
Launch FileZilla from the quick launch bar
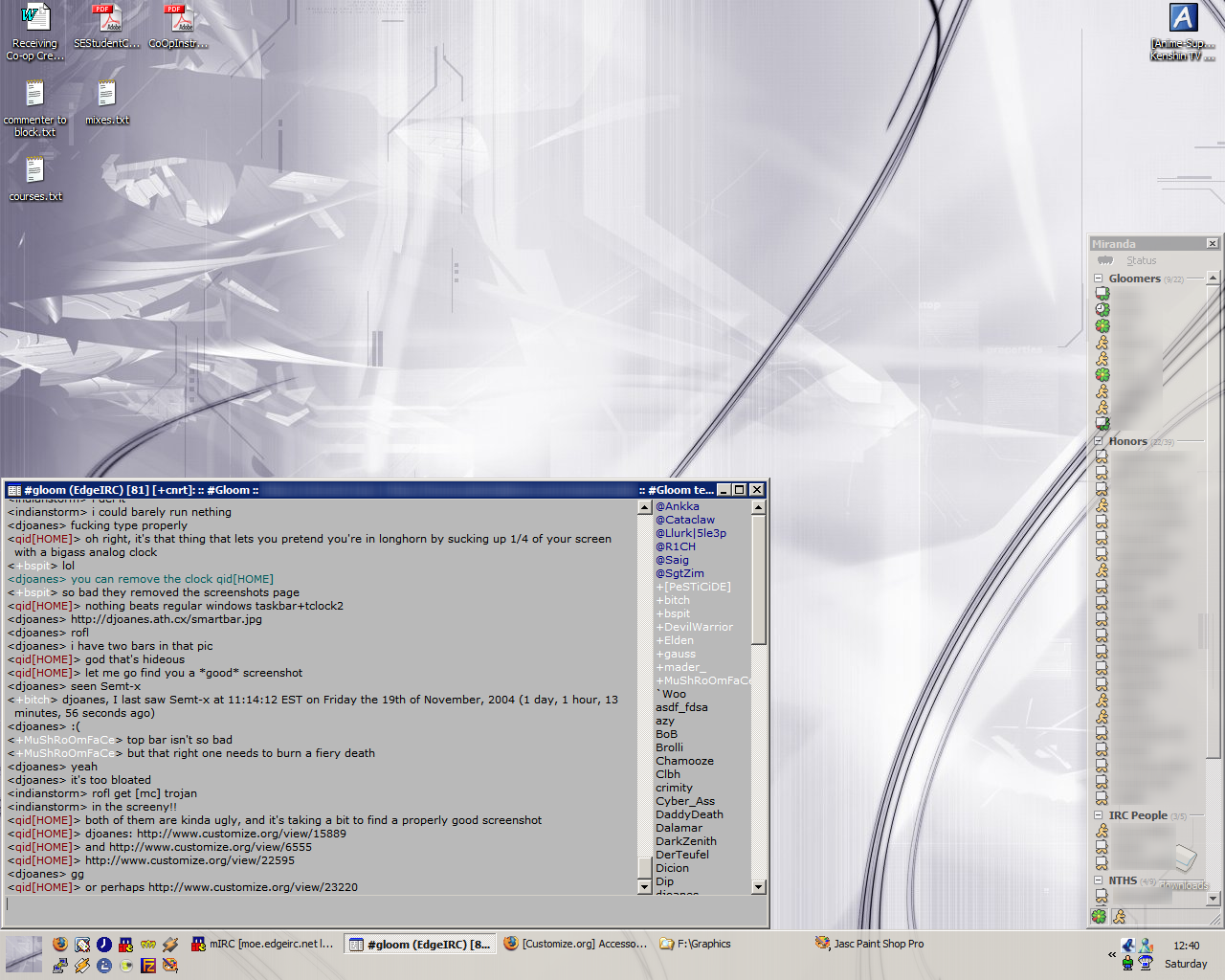coord(148,966)
